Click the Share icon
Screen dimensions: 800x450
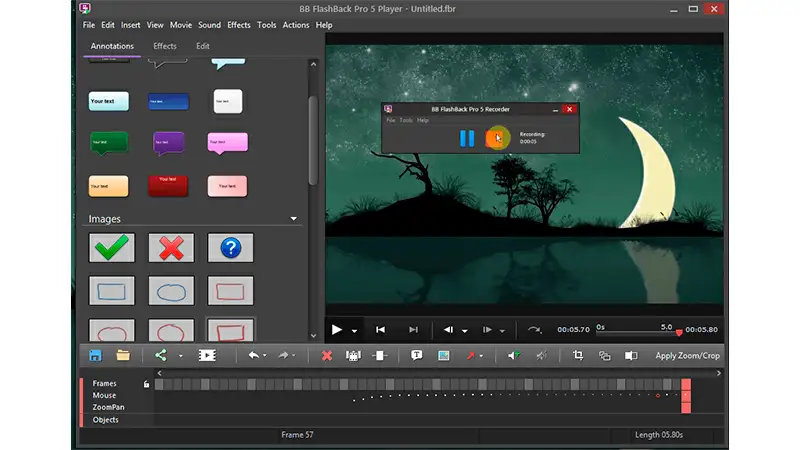(160, 355)
